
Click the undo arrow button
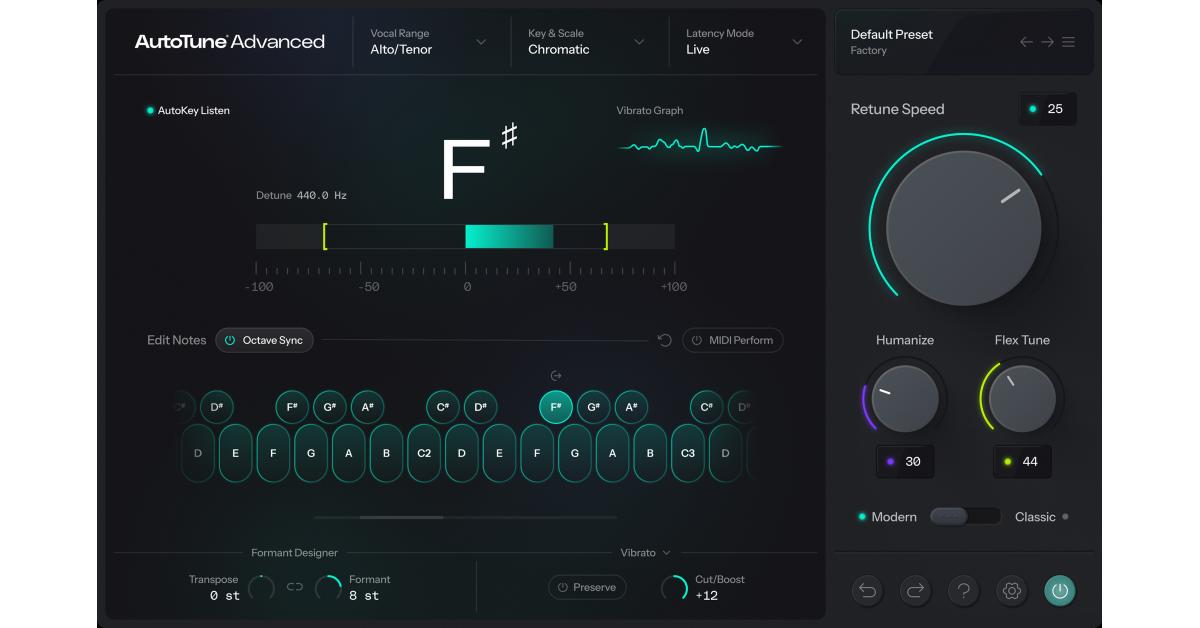pyautogui.click(x=867, y=591)
